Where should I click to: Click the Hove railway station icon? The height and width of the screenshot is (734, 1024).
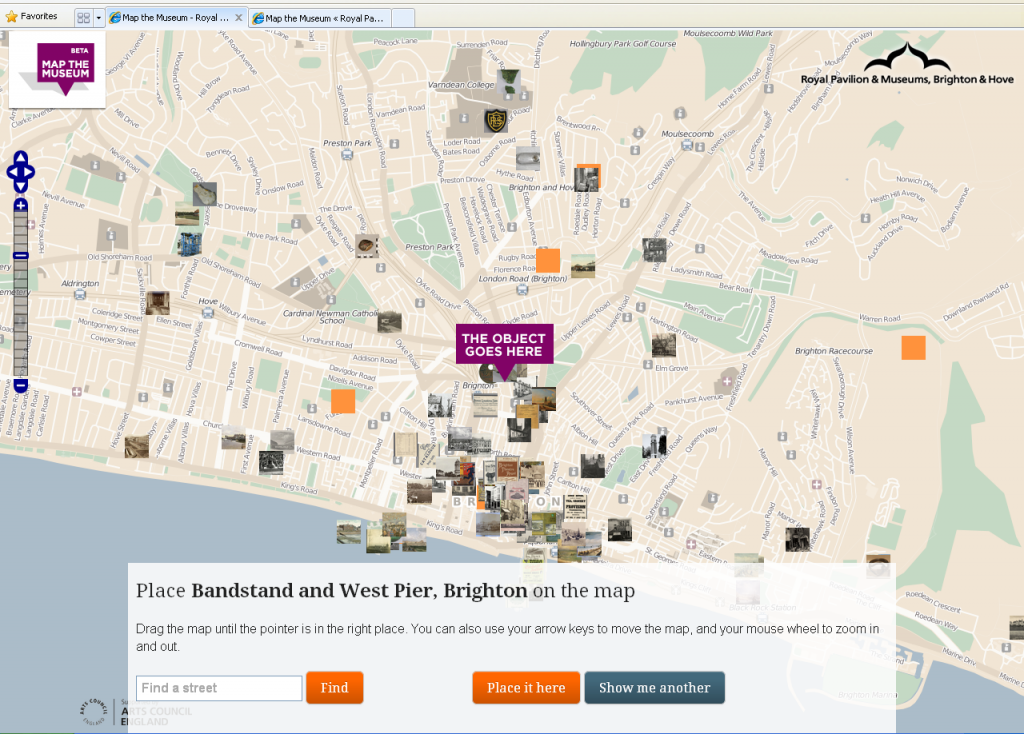[208, 313]
